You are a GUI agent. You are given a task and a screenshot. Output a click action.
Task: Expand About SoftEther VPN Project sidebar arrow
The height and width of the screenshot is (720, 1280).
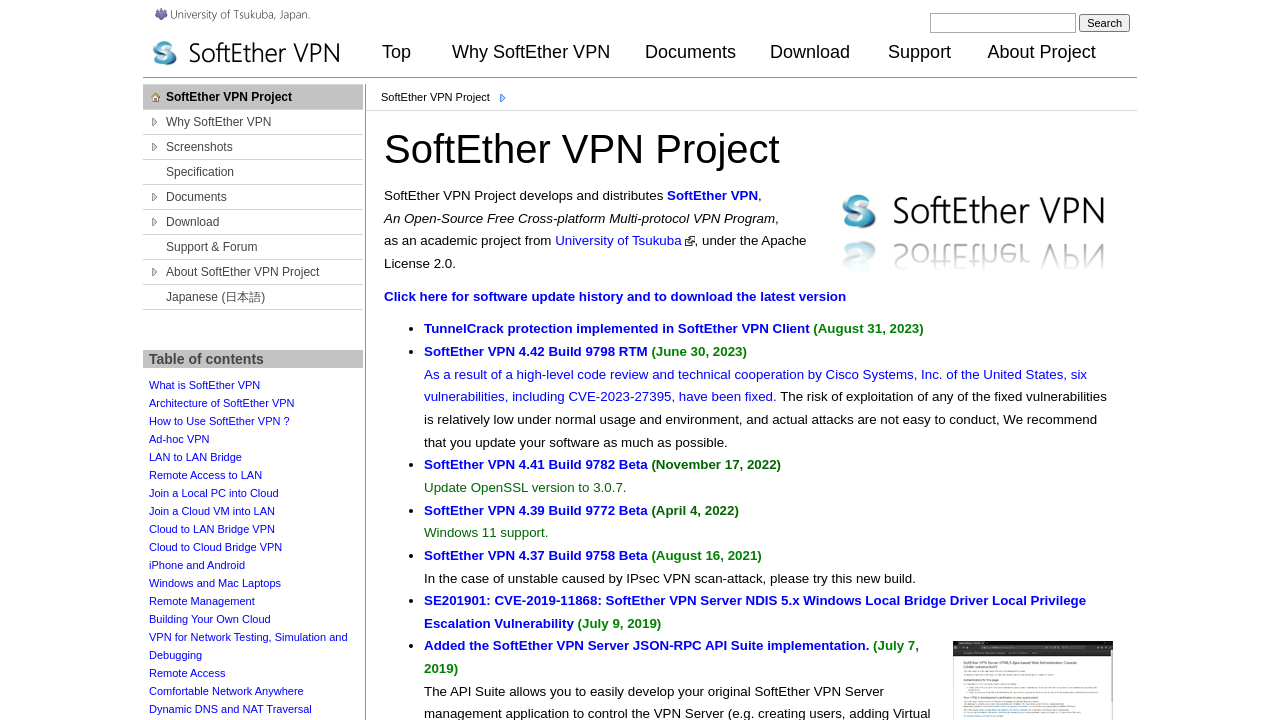(155, 272)
